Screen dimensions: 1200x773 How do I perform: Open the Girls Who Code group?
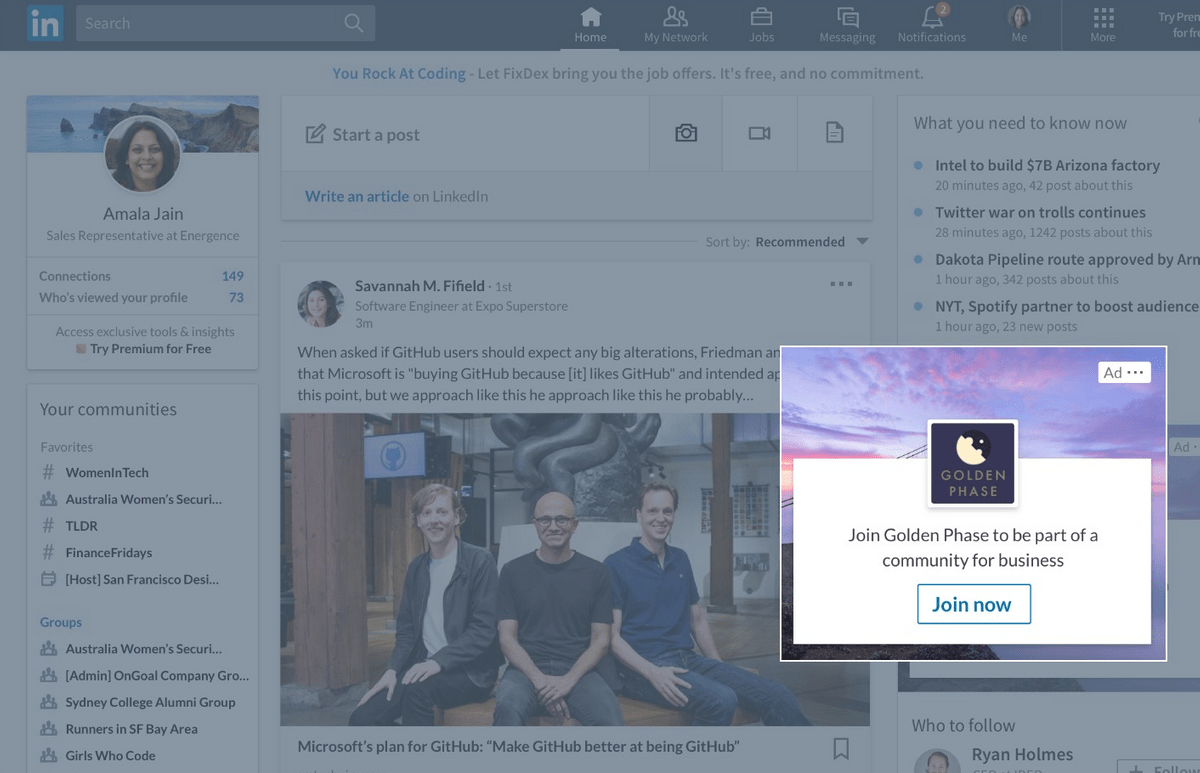click(111, 756)
